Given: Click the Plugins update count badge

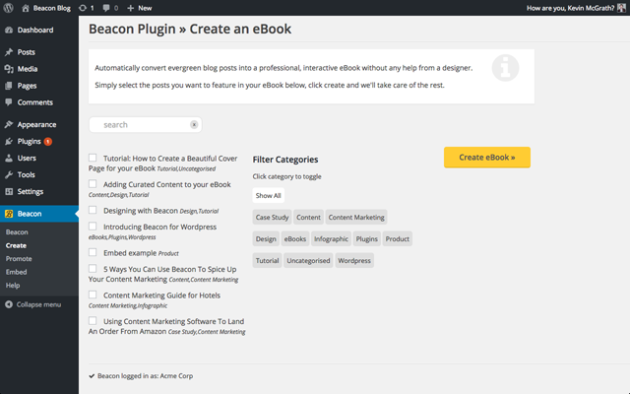Looking at the screenshot, I should tap(48, 141).
